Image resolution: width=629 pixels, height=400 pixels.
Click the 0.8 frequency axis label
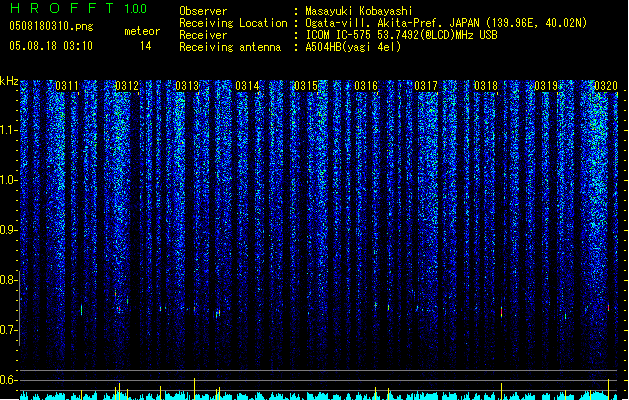click(x=8, y=280)
